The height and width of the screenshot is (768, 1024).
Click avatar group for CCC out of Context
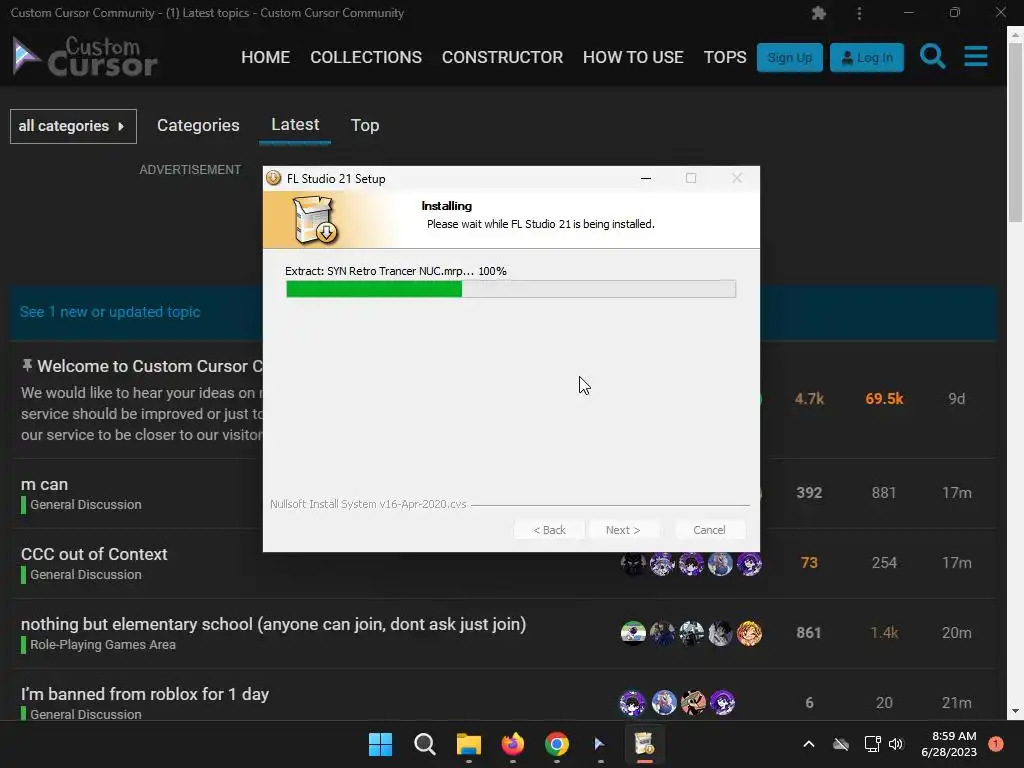[691, 563]
